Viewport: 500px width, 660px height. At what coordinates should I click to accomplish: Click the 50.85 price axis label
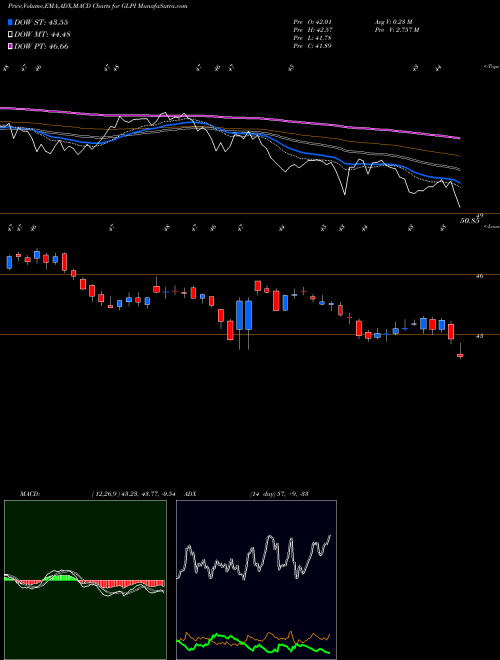click(x=470, y=220)
